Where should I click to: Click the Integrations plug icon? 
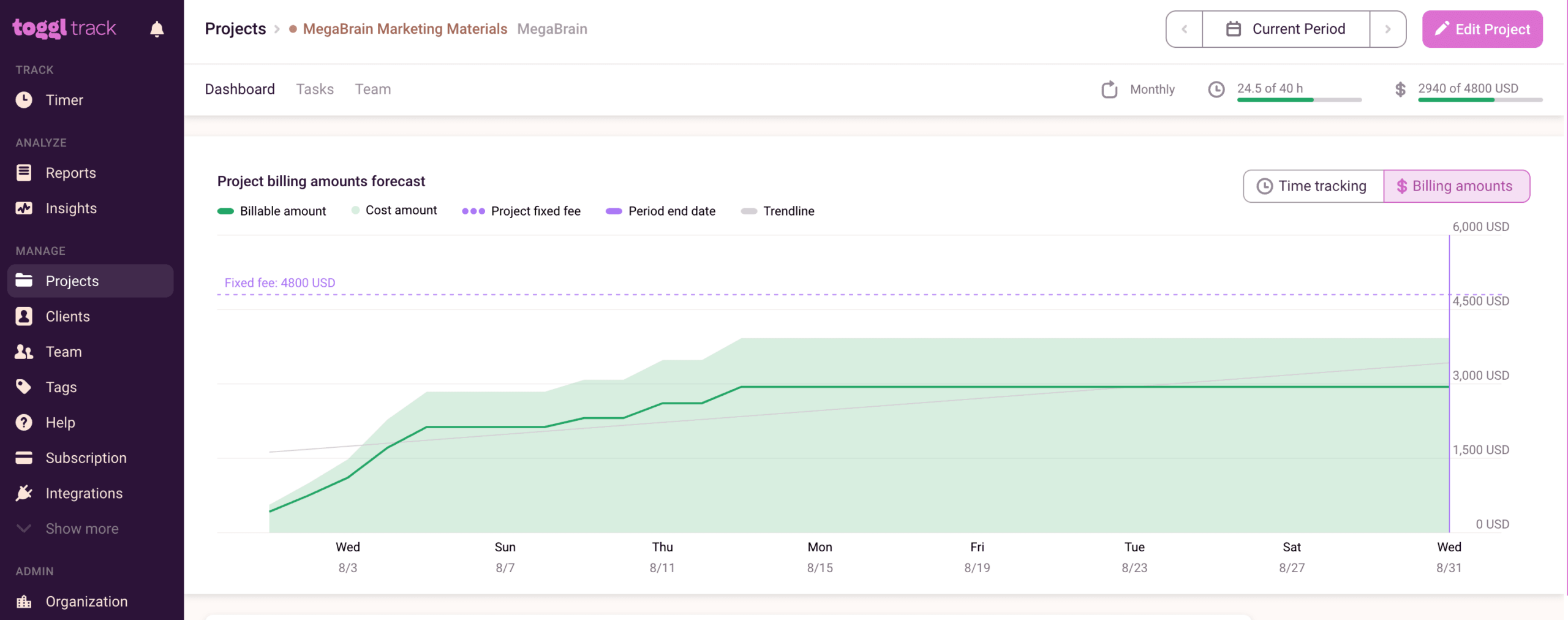pyautogui.click(x=24, y=493)
